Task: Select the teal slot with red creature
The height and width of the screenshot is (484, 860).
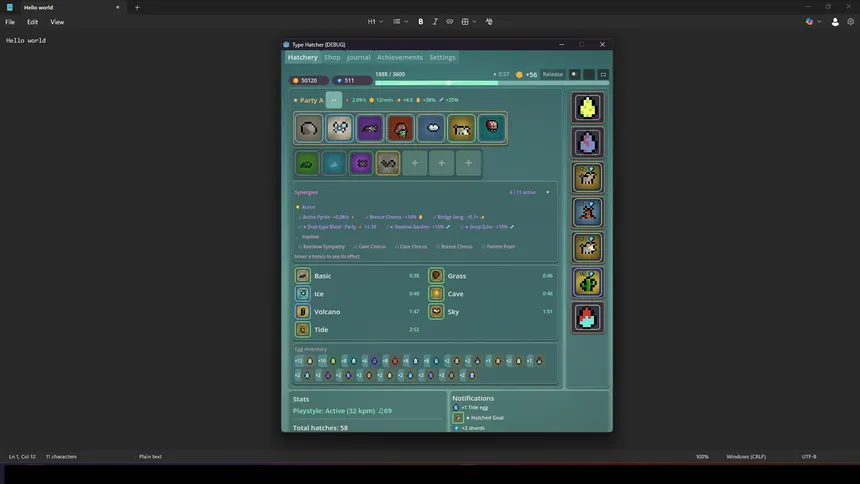Action: coord(492,128)
